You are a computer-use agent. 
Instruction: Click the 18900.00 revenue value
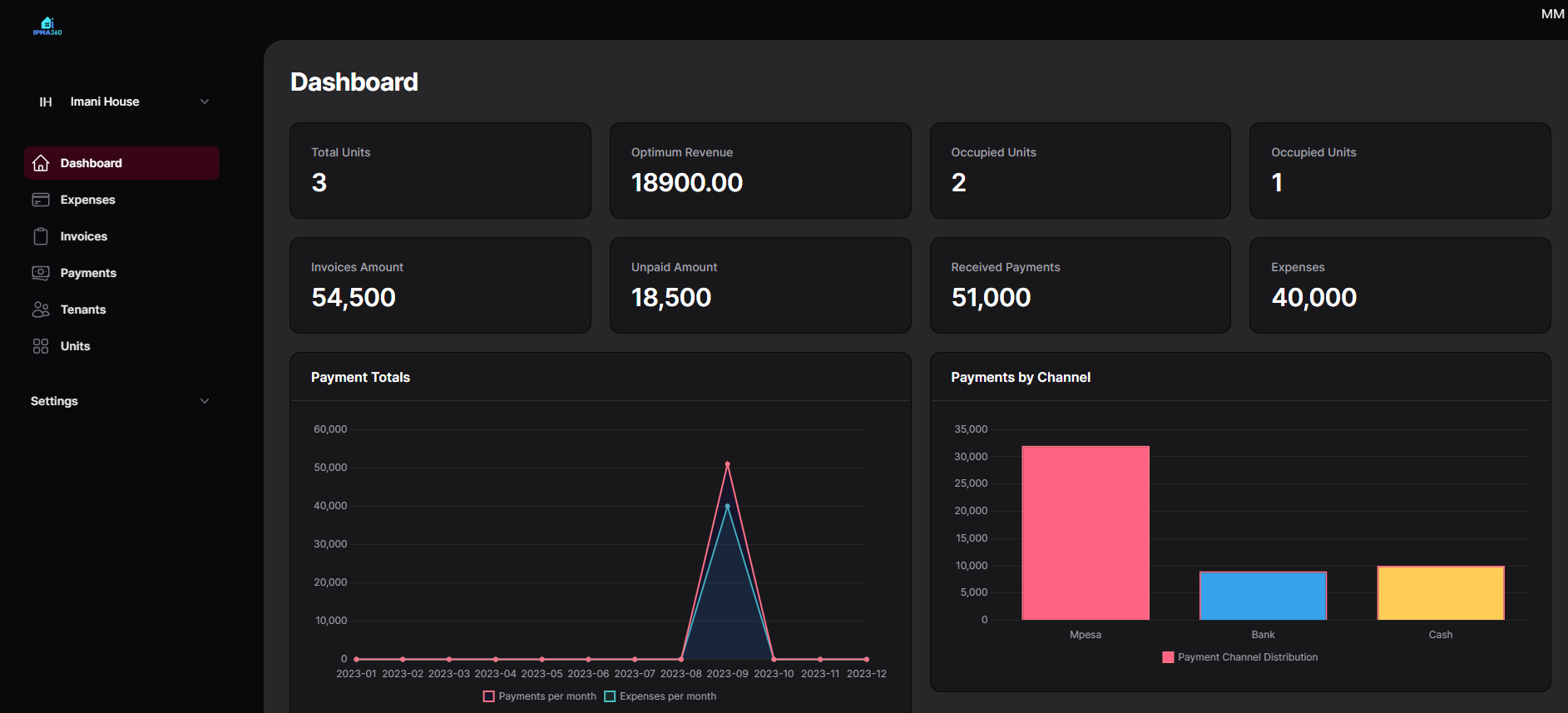[x=687, y=182]
